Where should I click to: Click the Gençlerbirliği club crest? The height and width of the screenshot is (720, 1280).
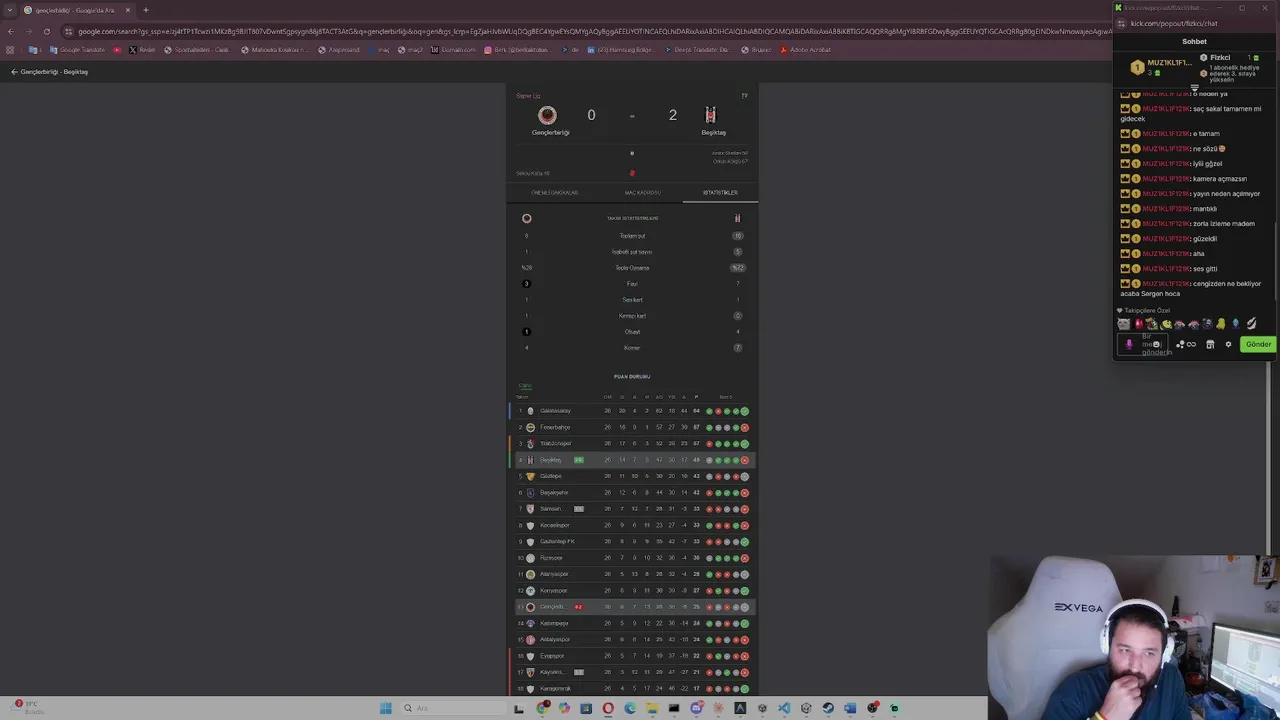(547, 115)
